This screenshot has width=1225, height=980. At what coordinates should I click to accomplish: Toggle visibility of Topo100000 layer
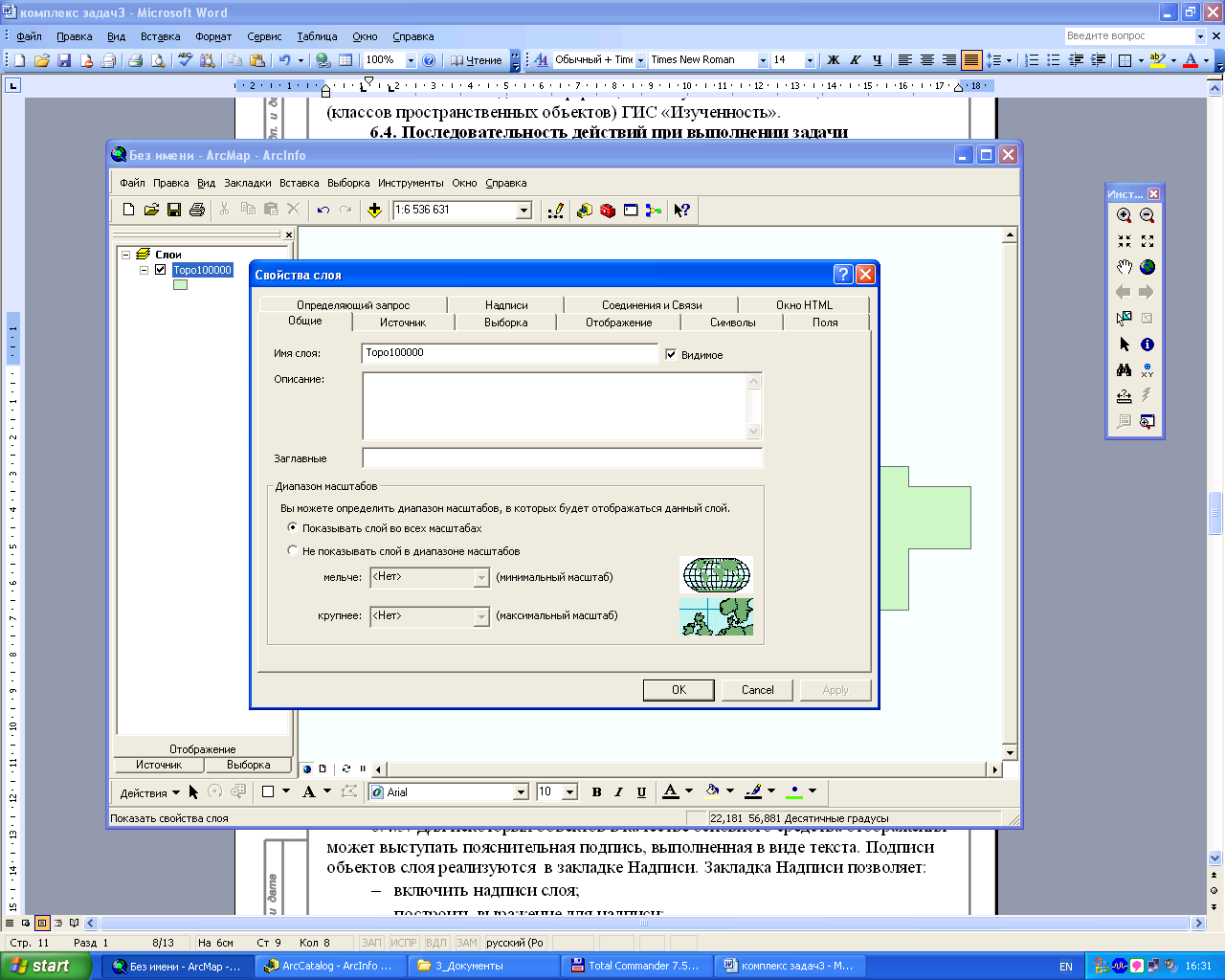tap(161, 270)
